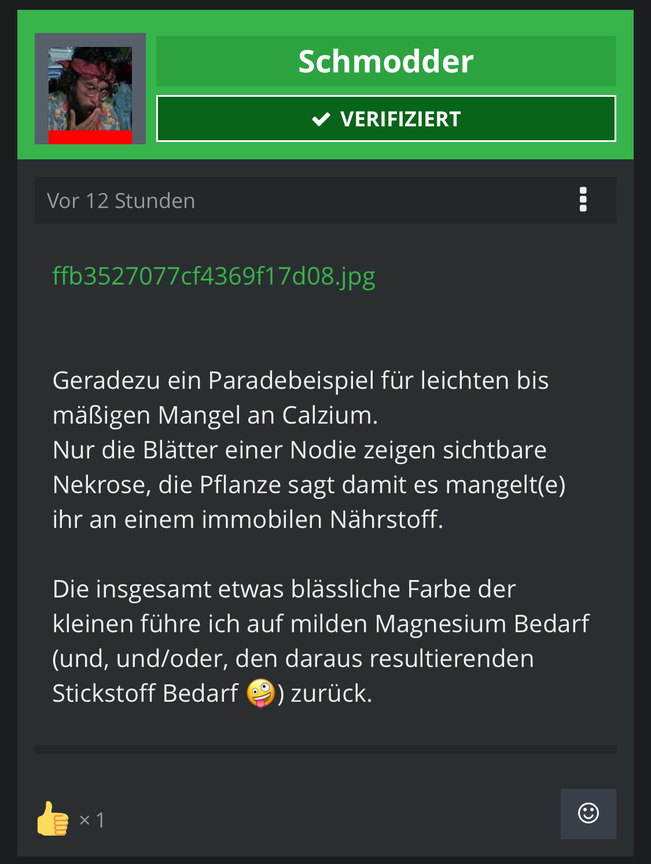Image resolution: width=651 pixels, height=864 pixels.
Task: Click the Schmodder profile avatar picture
Action: pos(90,89)
